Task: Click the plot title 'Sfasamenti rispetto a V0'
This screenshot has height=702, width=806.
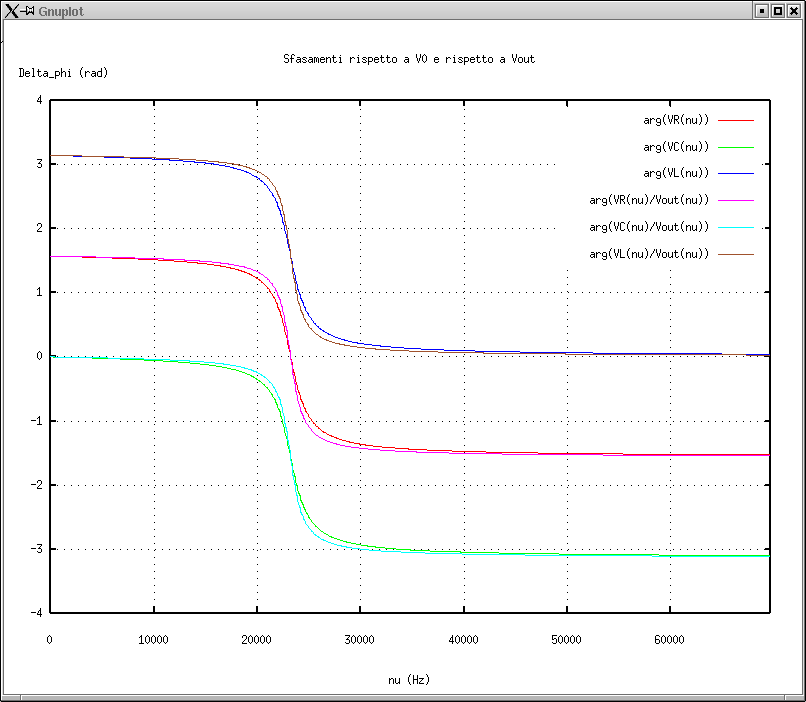Action: tap(409, 60)
